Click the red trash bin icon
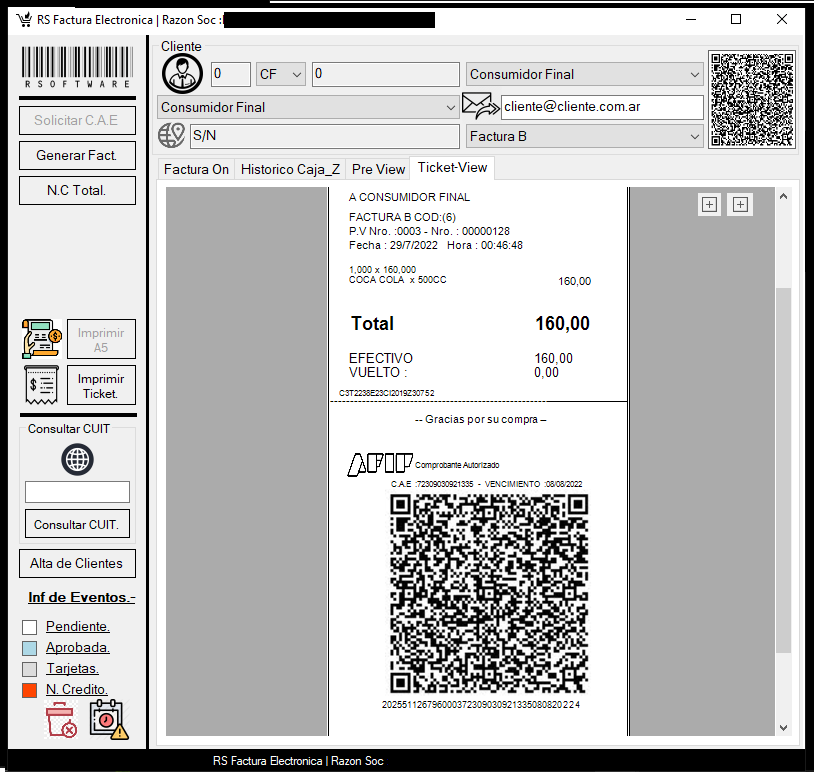Screen dimensions: 814x776 click(61, 720)
